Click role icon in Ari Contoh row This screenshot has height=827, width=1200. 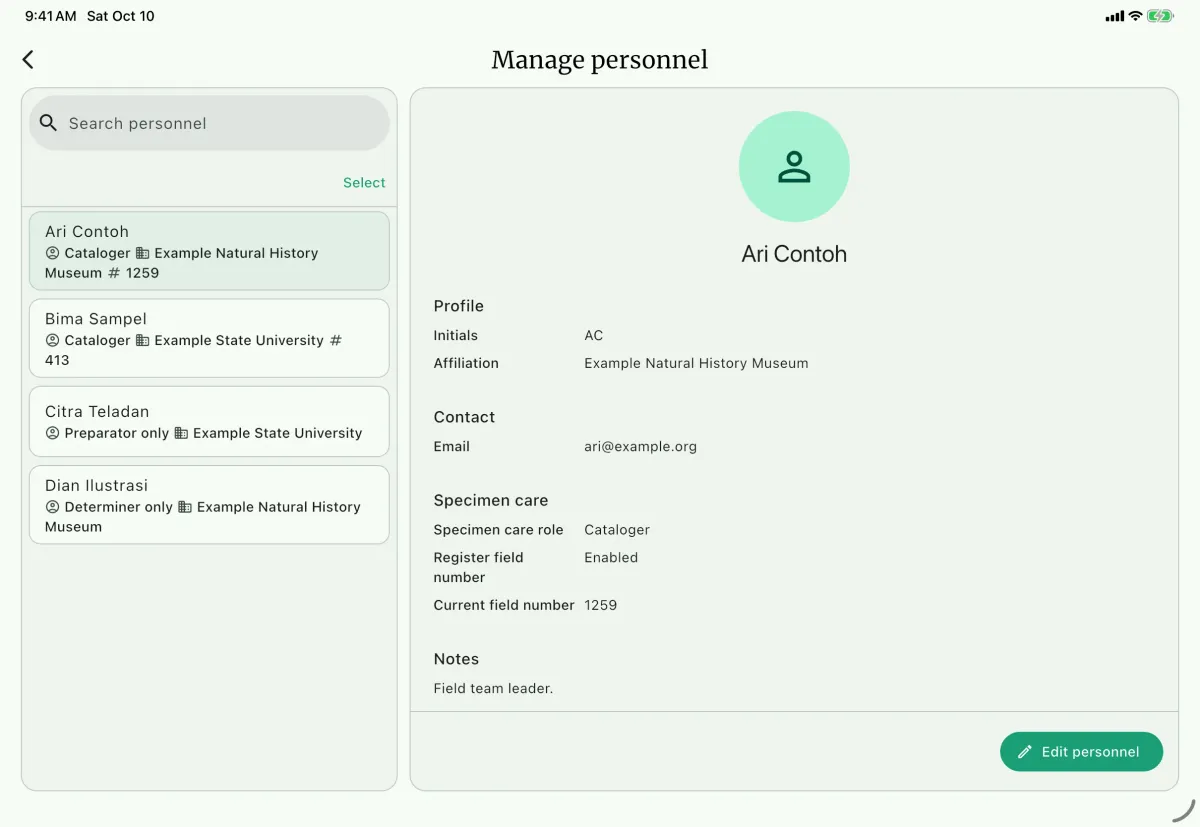(52, 253)
